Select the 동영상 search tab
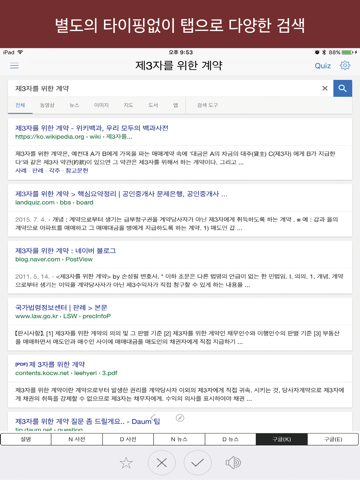 (x=47, y=105)
